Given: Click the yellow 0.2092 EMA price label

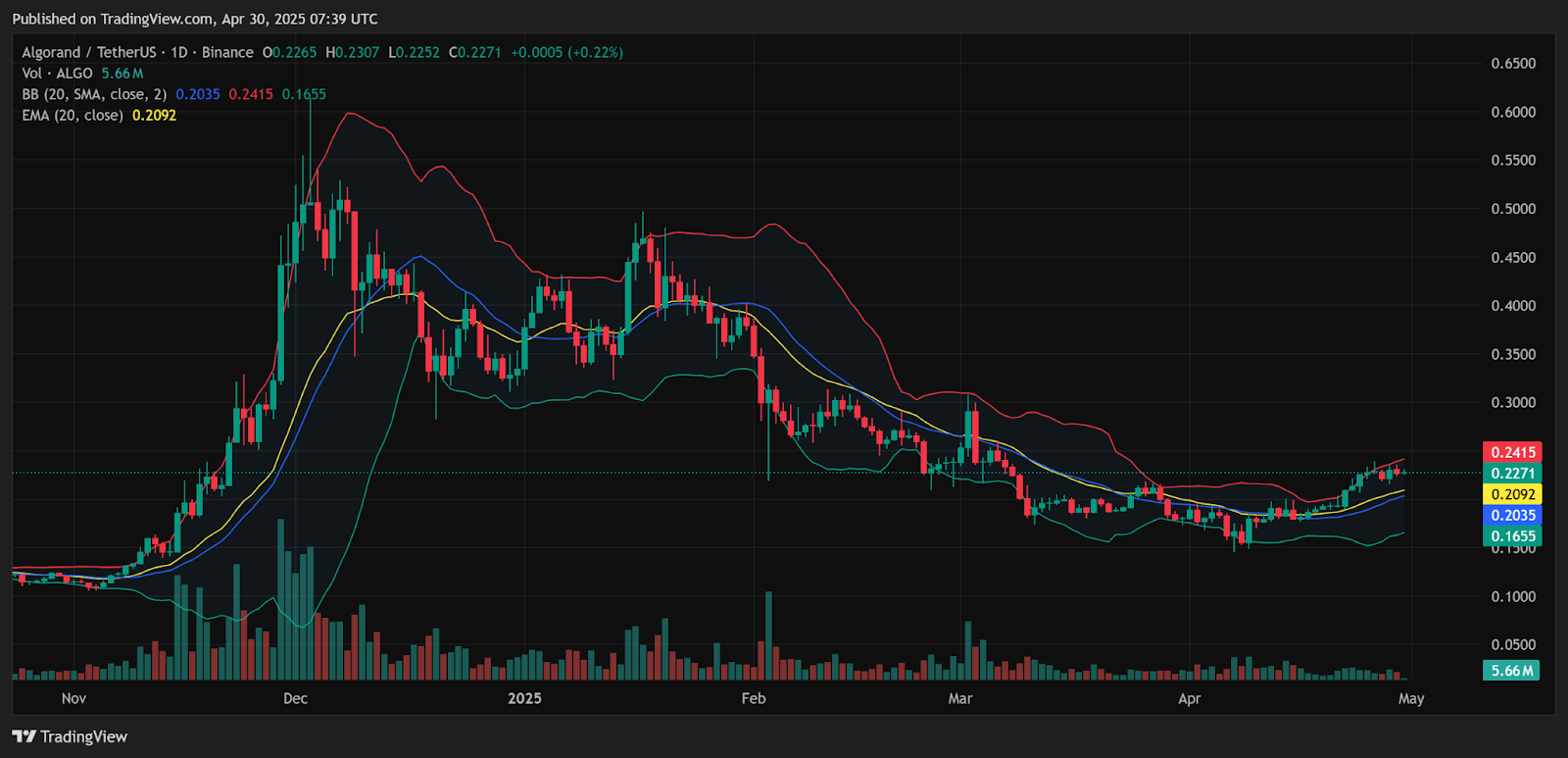Looking at the screenshot, I should [1512, 494].
